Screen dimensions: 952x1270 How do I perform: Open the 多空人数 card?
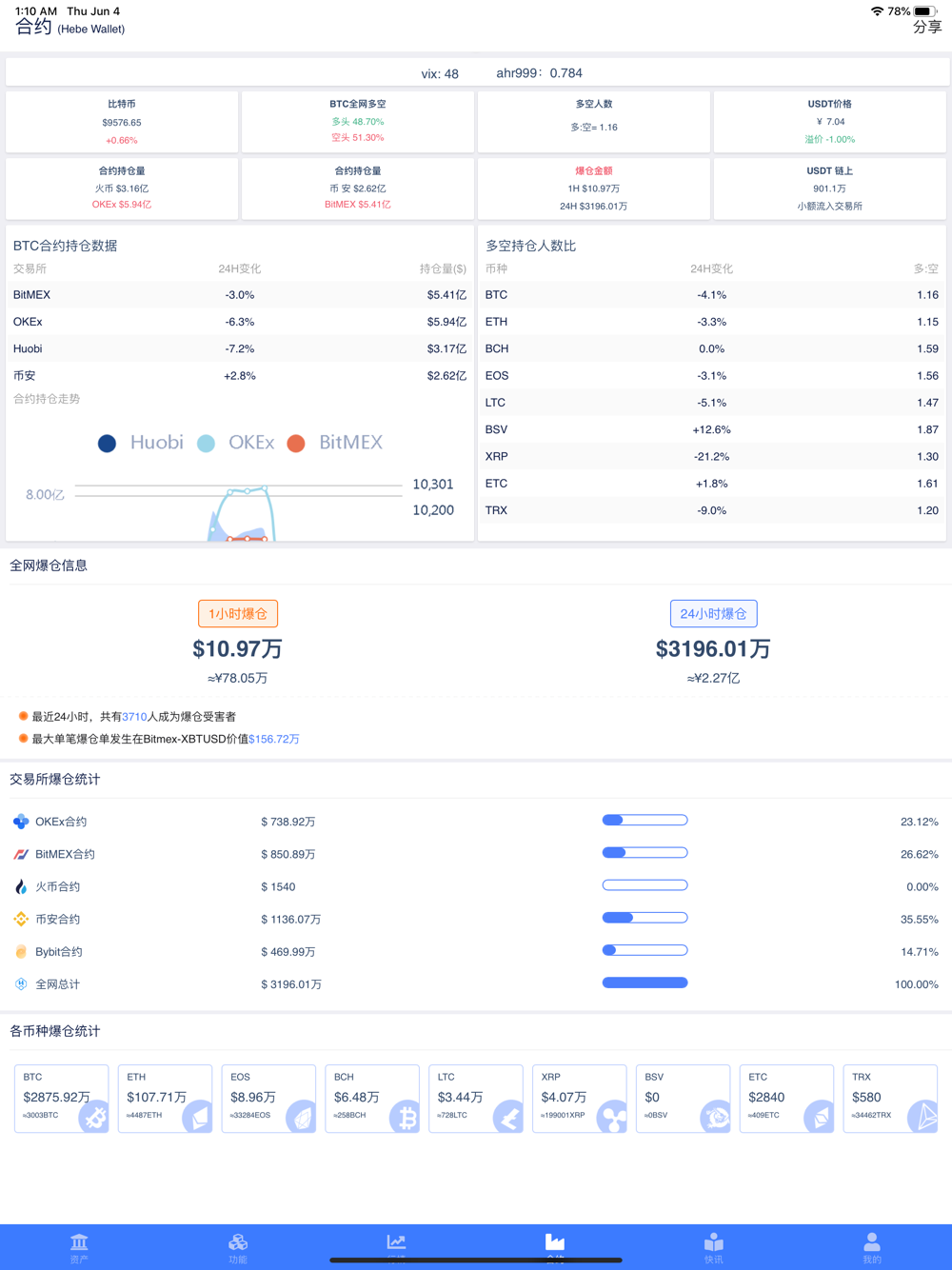(594, 122)
